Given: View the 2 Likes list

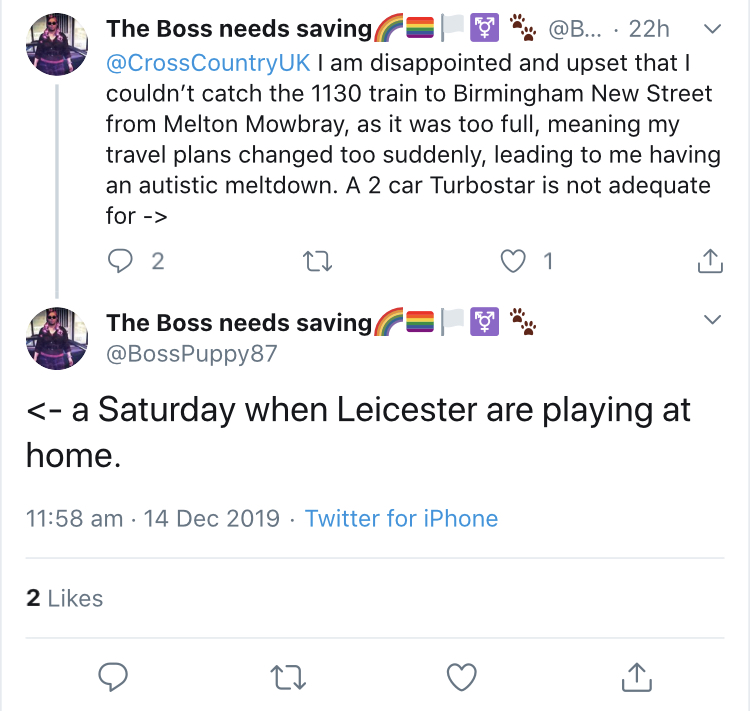Looking at the screenshot, I should pos(65,598).
